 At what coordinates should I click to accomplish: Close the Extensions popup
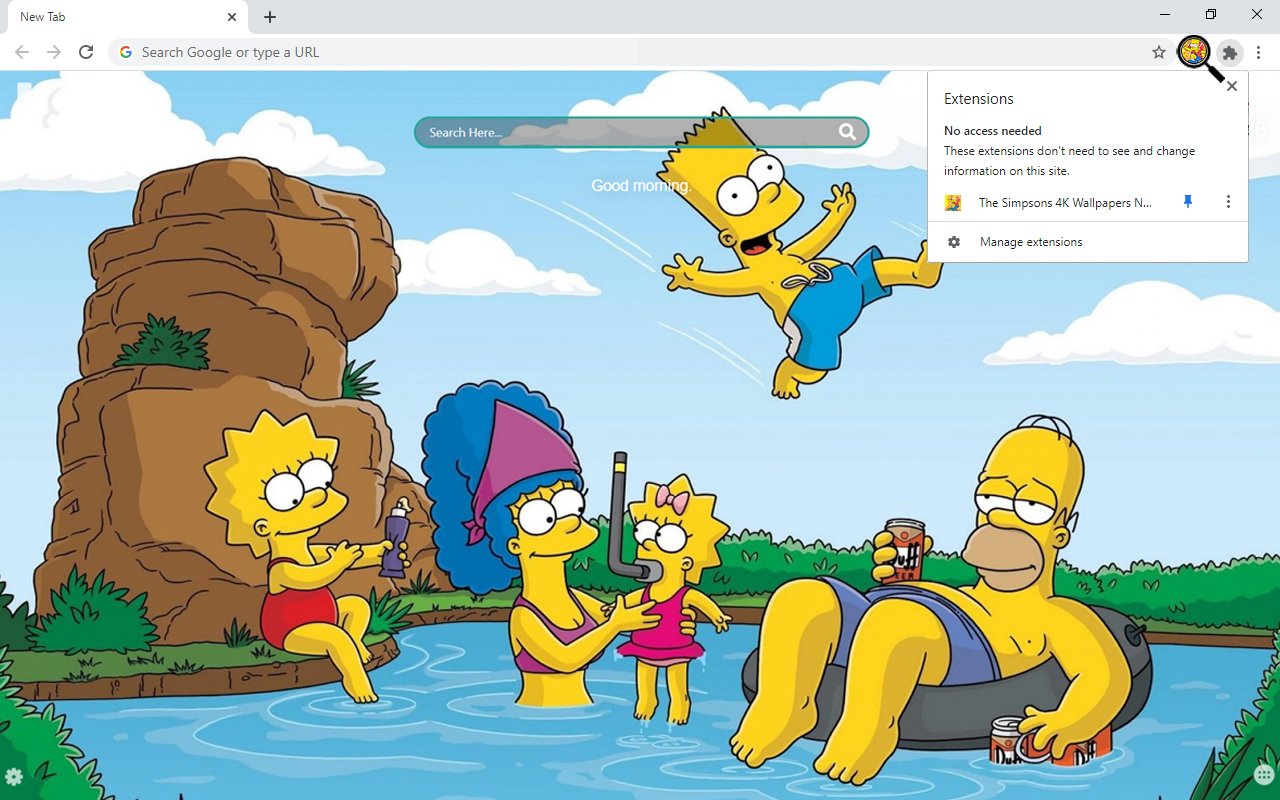[1232, 86]
